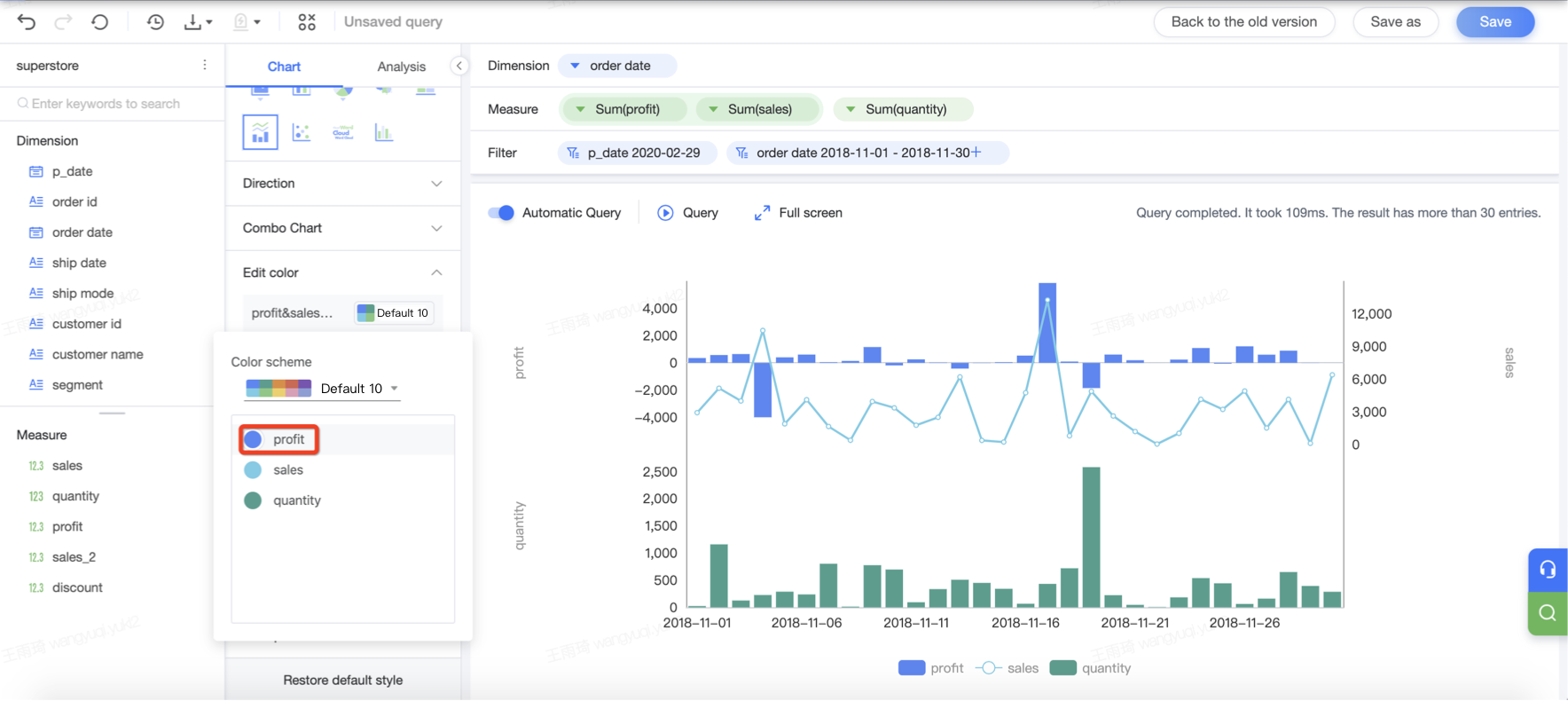
Task: Toggle quantity series in chart legend
Action: coord(1090,668)
